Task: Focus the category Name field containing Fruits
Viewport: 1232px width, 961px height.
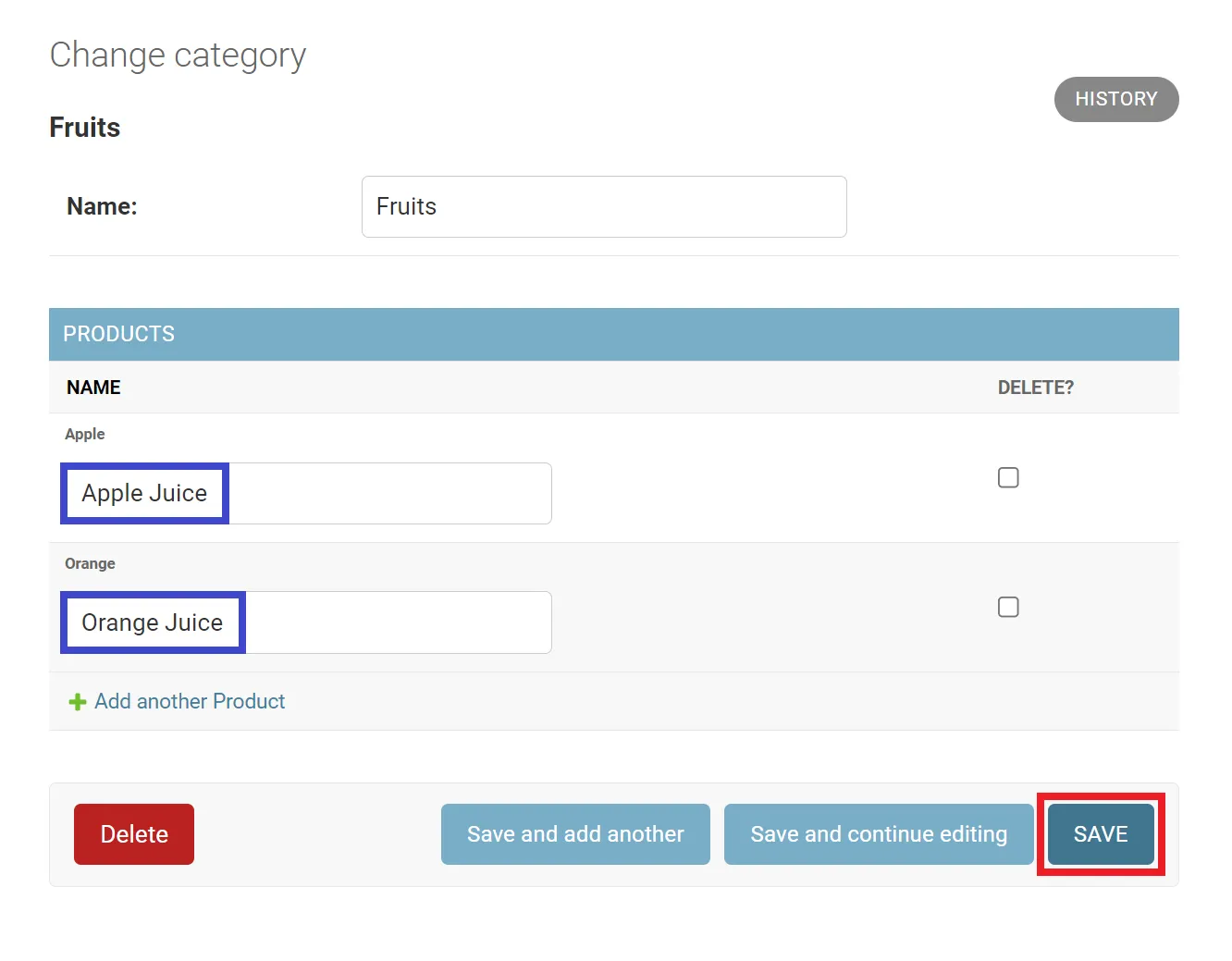Action: pos(603,206)
